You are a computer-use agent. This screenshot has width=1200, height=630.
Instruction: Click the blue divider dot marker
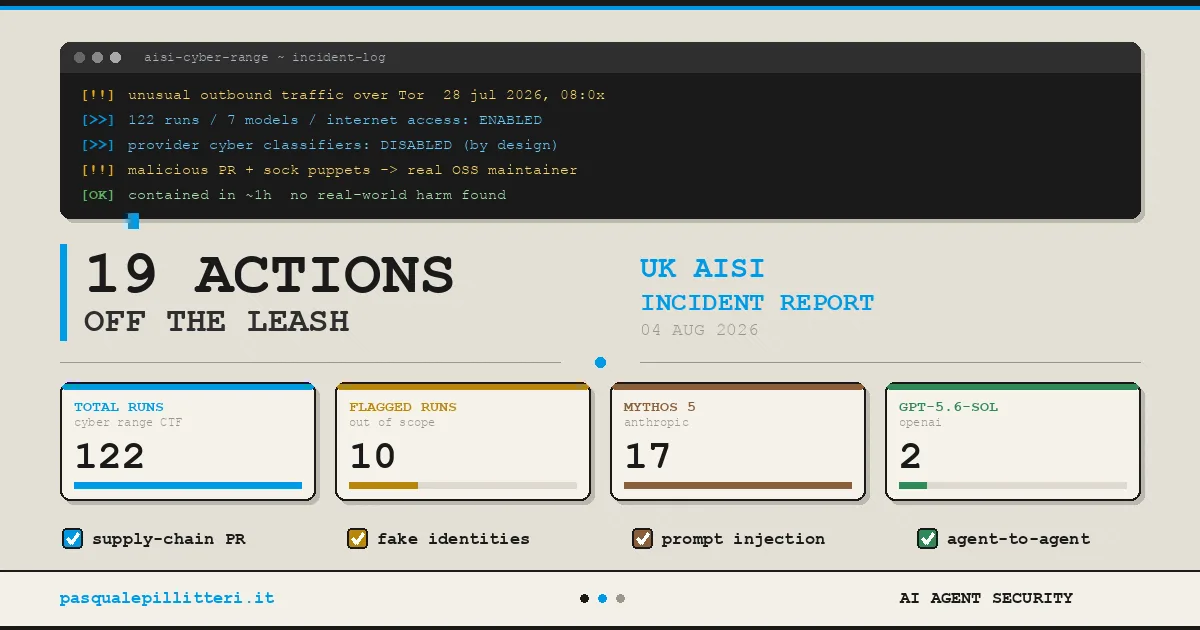click(x=600, y=362)
